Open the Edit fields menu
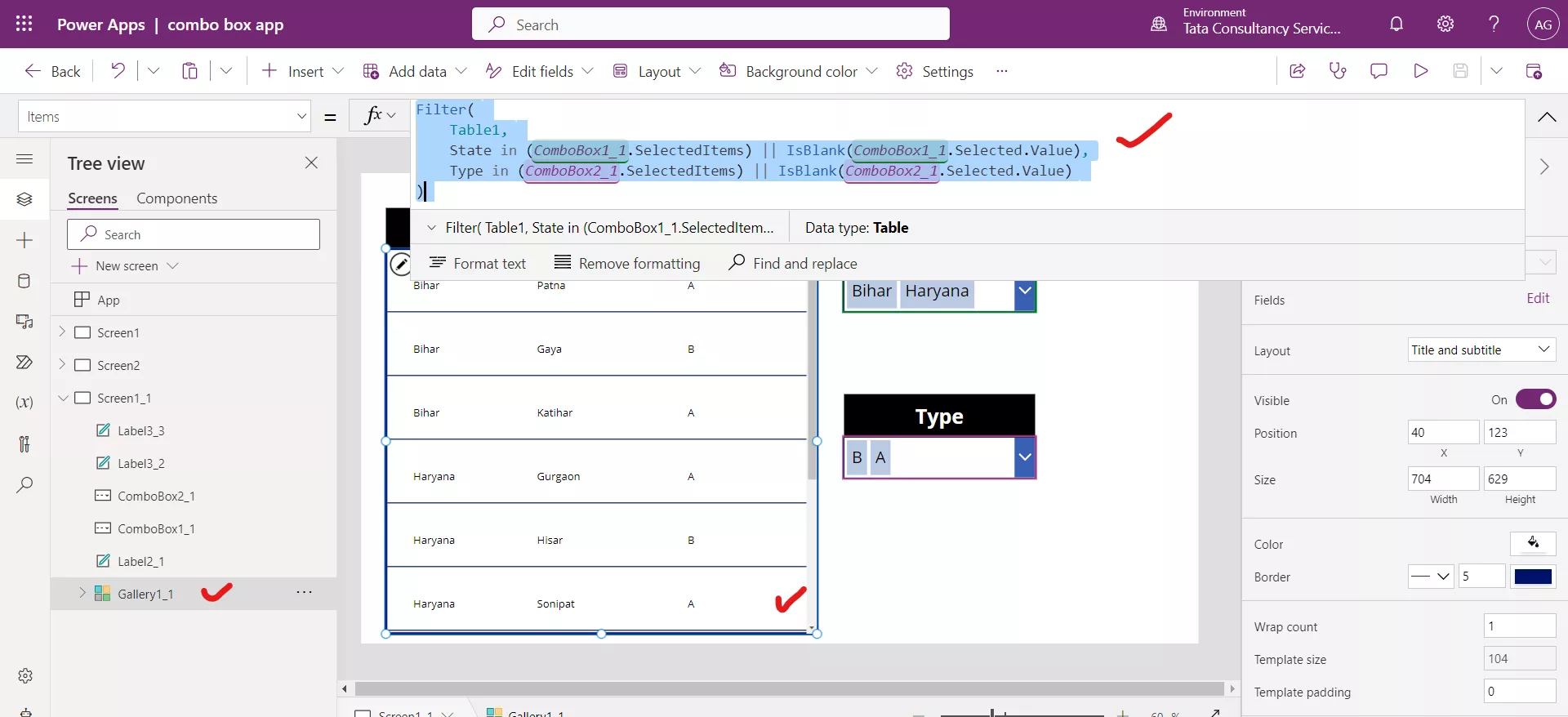1568x717 pixels. click(x=539, y=71)
